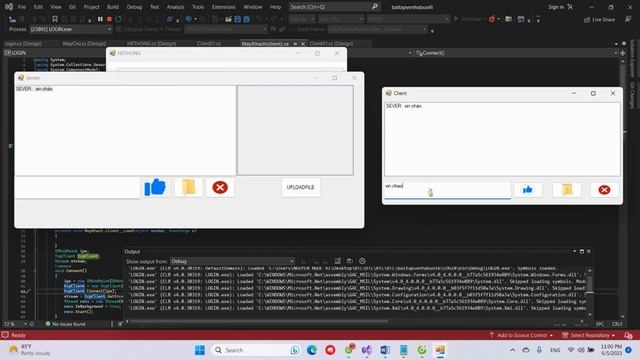Screen dimensions: 640x360
Task: Click the yellow folder icon in Server window
Action: (x=188, y=187)
